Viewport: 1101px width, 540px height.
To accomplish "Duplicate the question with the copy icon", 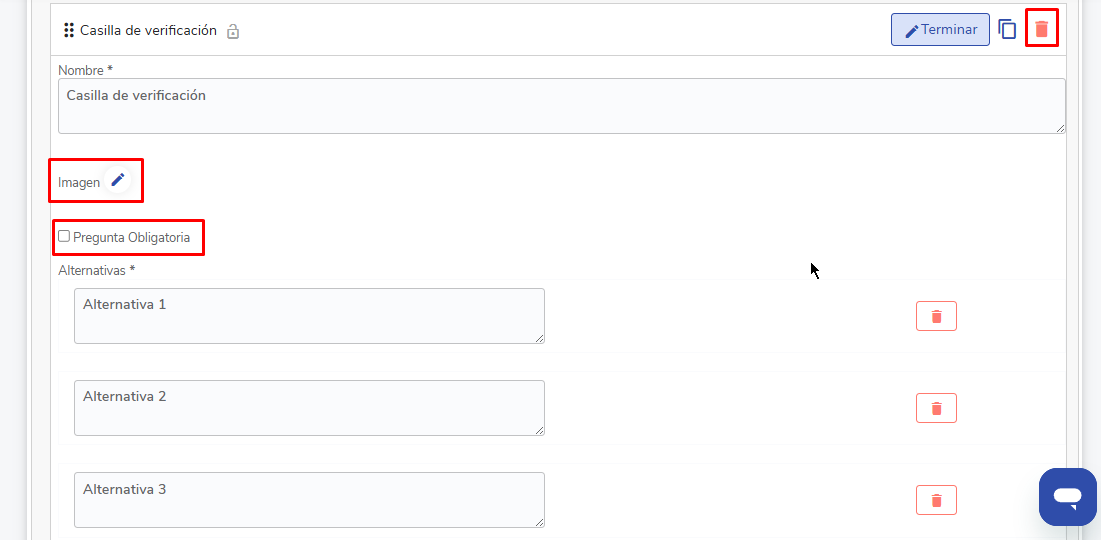I will pos(1007,30).
